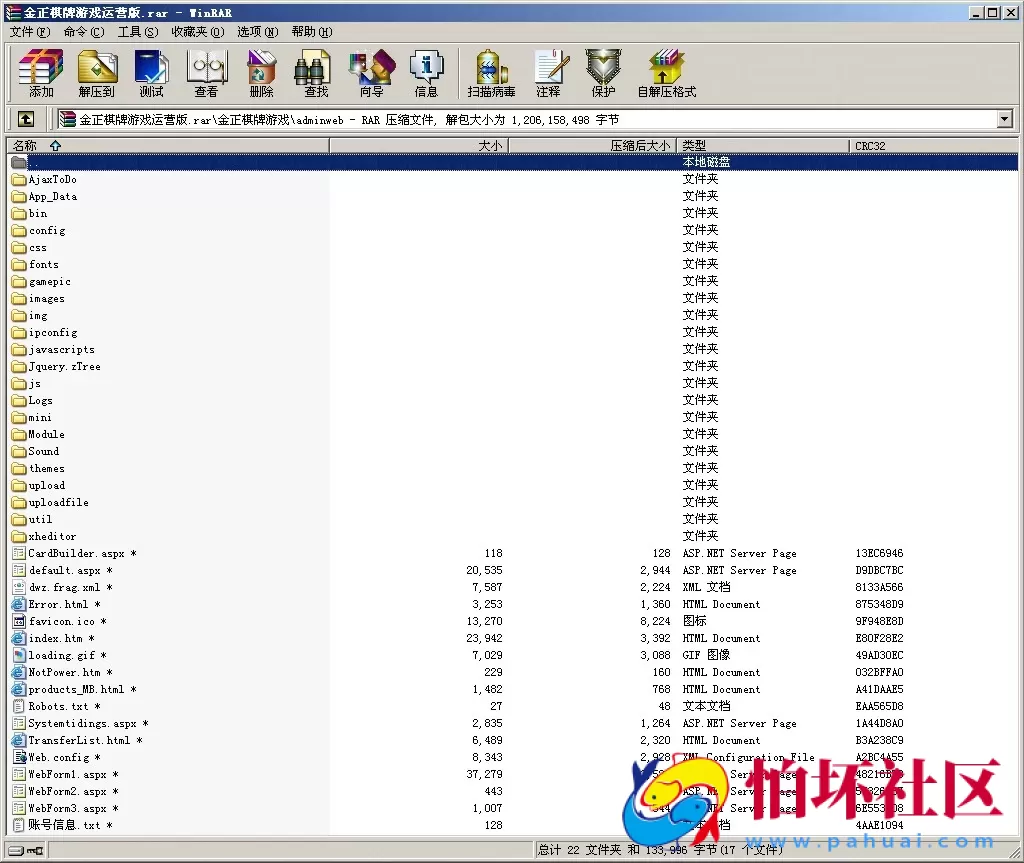
Task: Open the Comment (注释) toolbar icon
Action: pos(548,73)
